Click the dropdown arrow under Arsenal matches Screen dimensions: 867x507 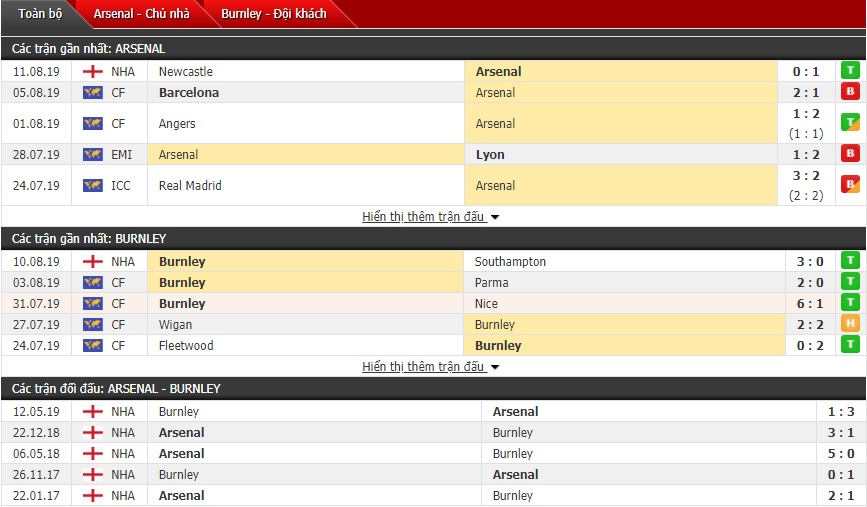pyautogui.click(x=495, y=217)
